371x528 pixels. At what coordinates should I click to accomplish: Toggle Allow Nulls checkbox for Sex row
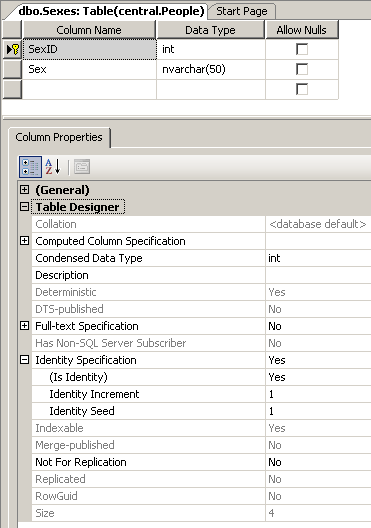click(302, 69)
